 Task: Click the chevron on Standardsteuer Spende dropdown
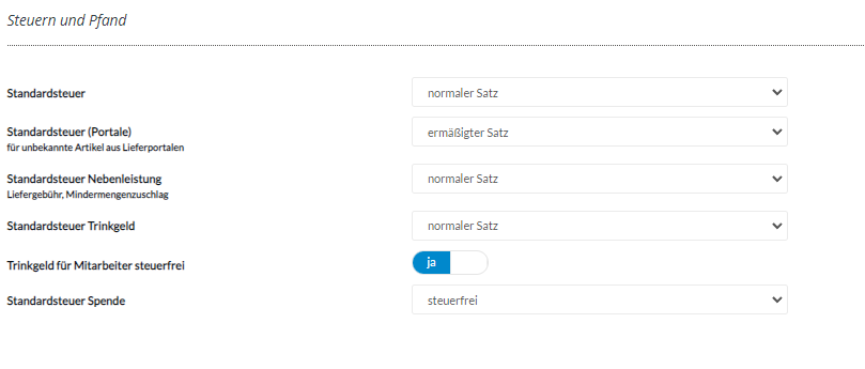pyautogui.click(x=777, y=300)
